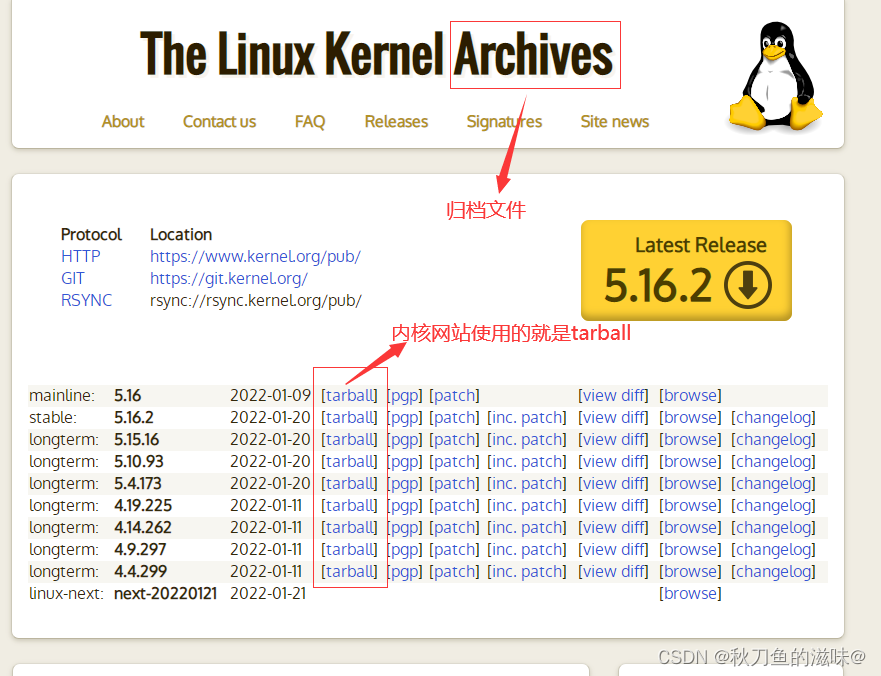
Task: Click the 4.14.262 version number
Action: point(143,527)
